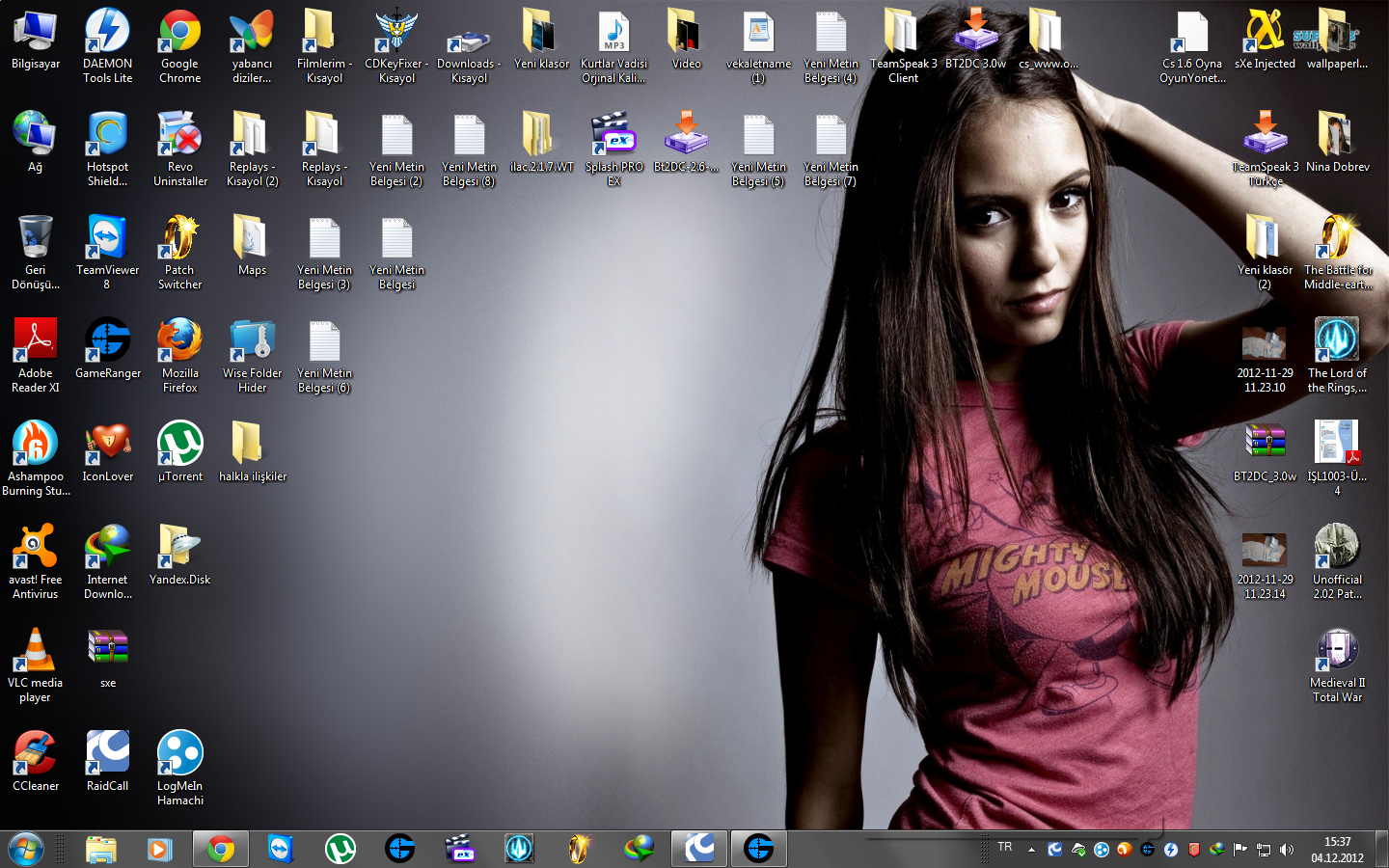Open volume control in system tray
The width and height of the screenshot is (1389, 868).
coord(1287,850)
